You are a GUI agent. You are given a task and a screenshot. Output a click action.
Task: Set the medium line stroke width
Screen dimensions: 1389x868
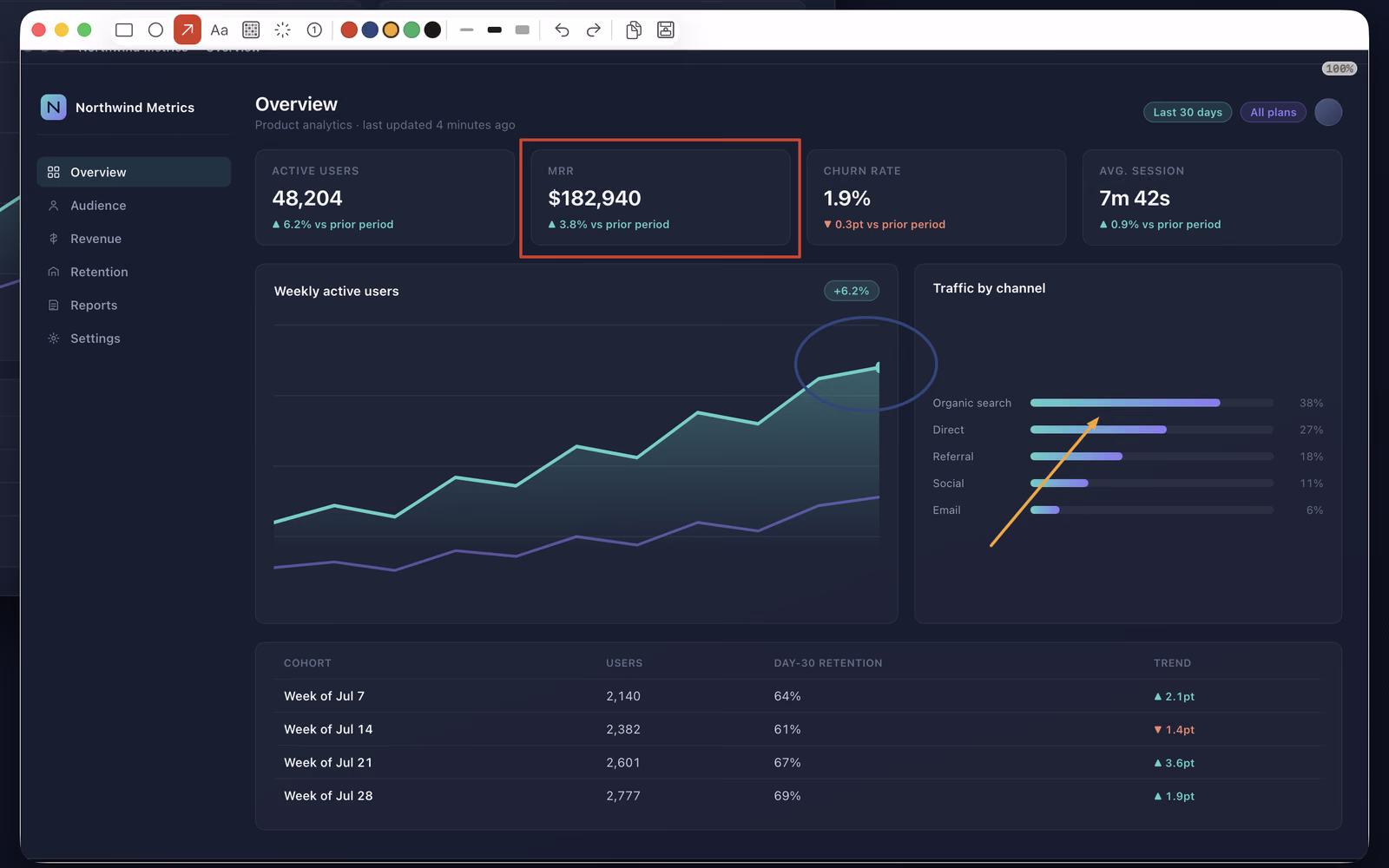point(495,30)
